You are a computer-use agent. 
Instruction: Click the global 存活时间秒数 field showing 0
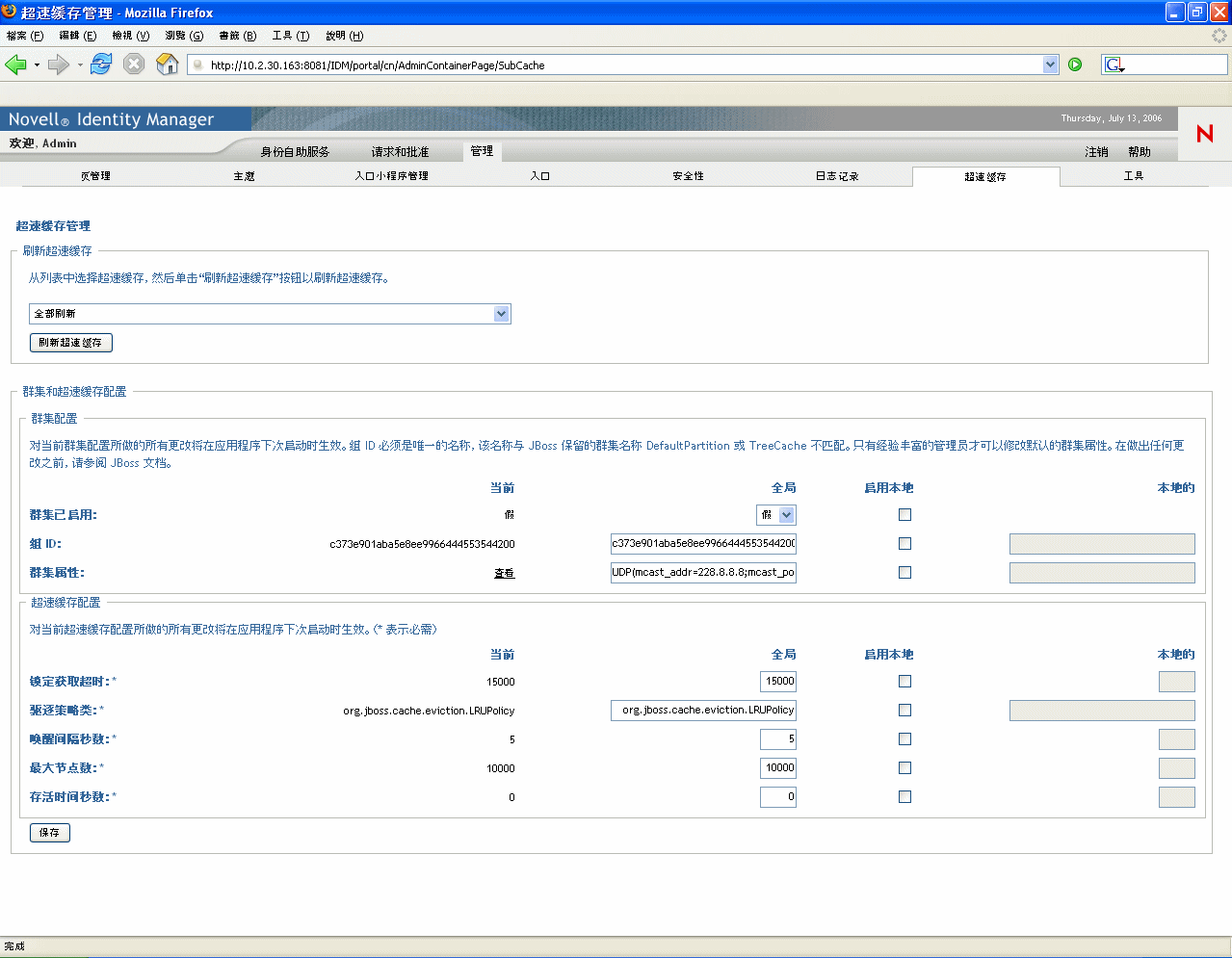point(778,797)
